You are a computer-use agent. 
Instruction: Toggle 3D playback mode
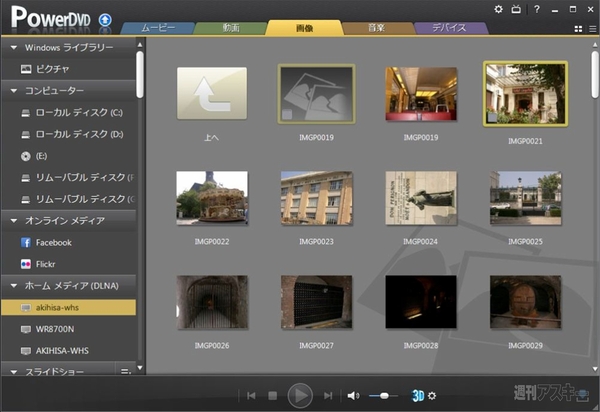pos(418,396)
